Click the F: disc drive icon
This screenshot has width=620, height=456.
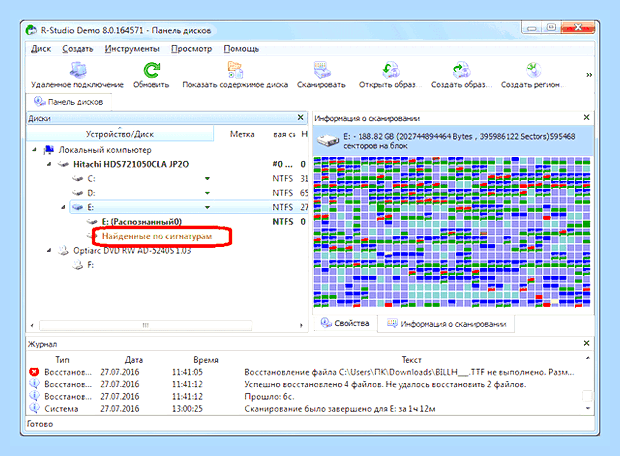(x=78, y=265)
